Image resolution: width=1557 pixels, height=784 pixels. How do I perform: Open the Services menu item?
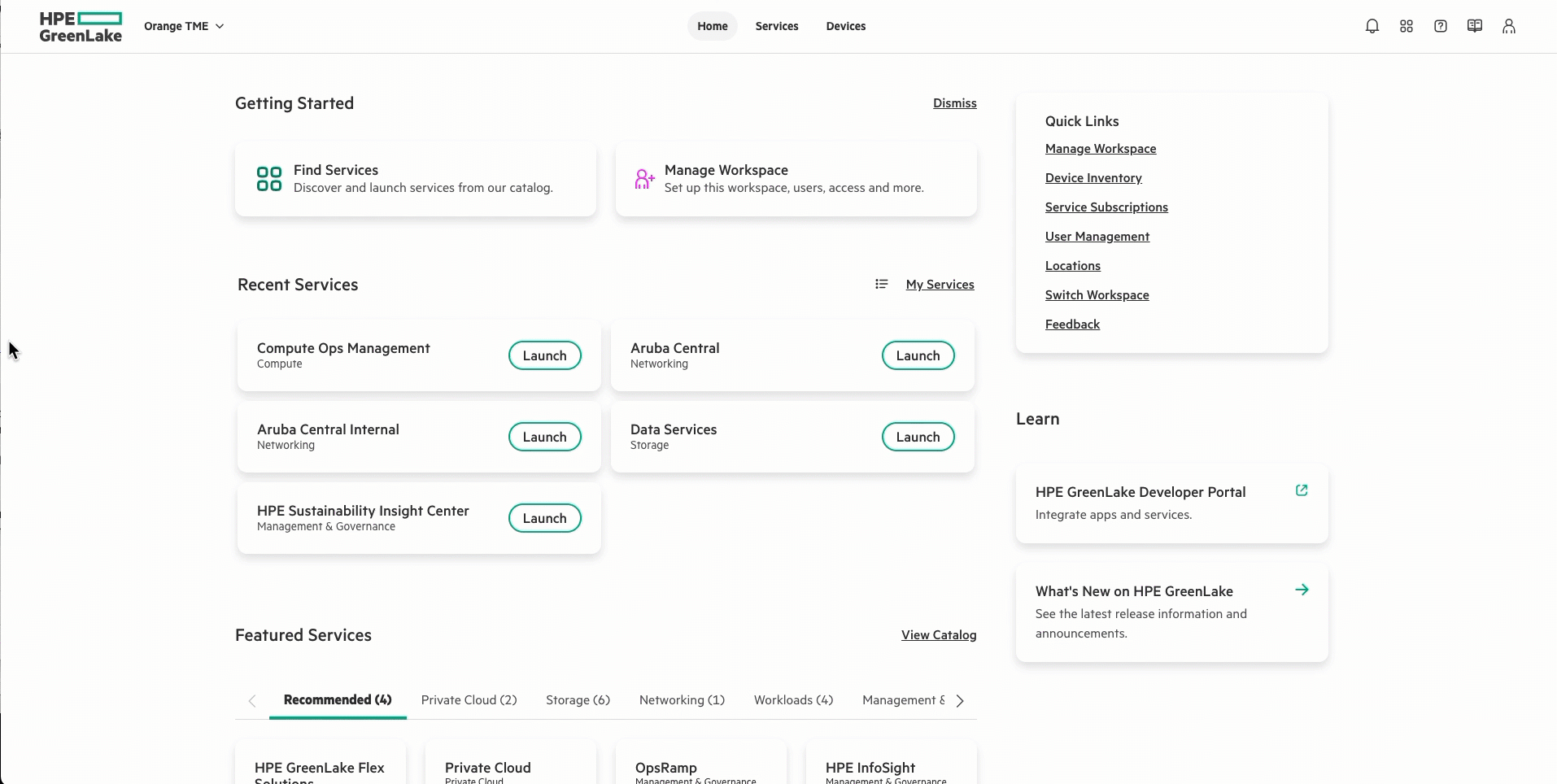(777, 26)
